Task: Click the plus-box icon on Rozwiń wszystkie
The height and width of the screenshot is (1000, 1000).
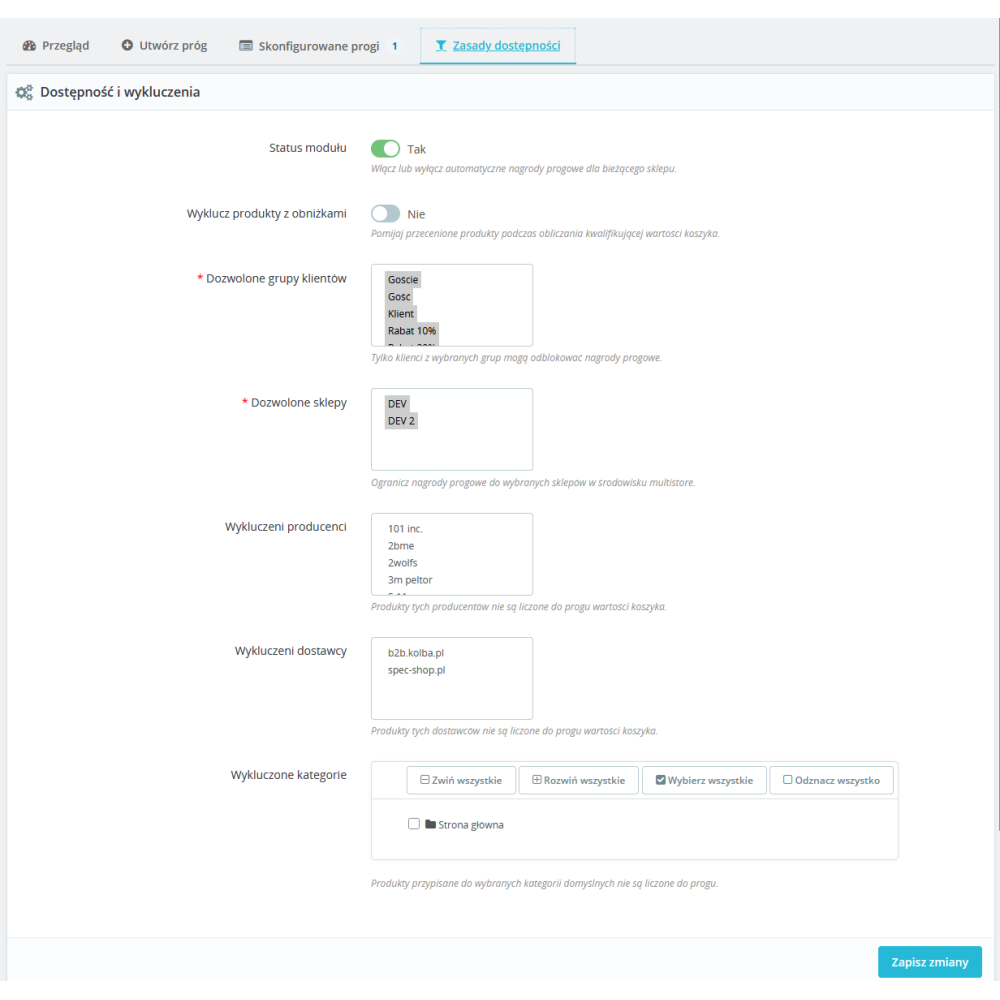Action: point(537,779)
